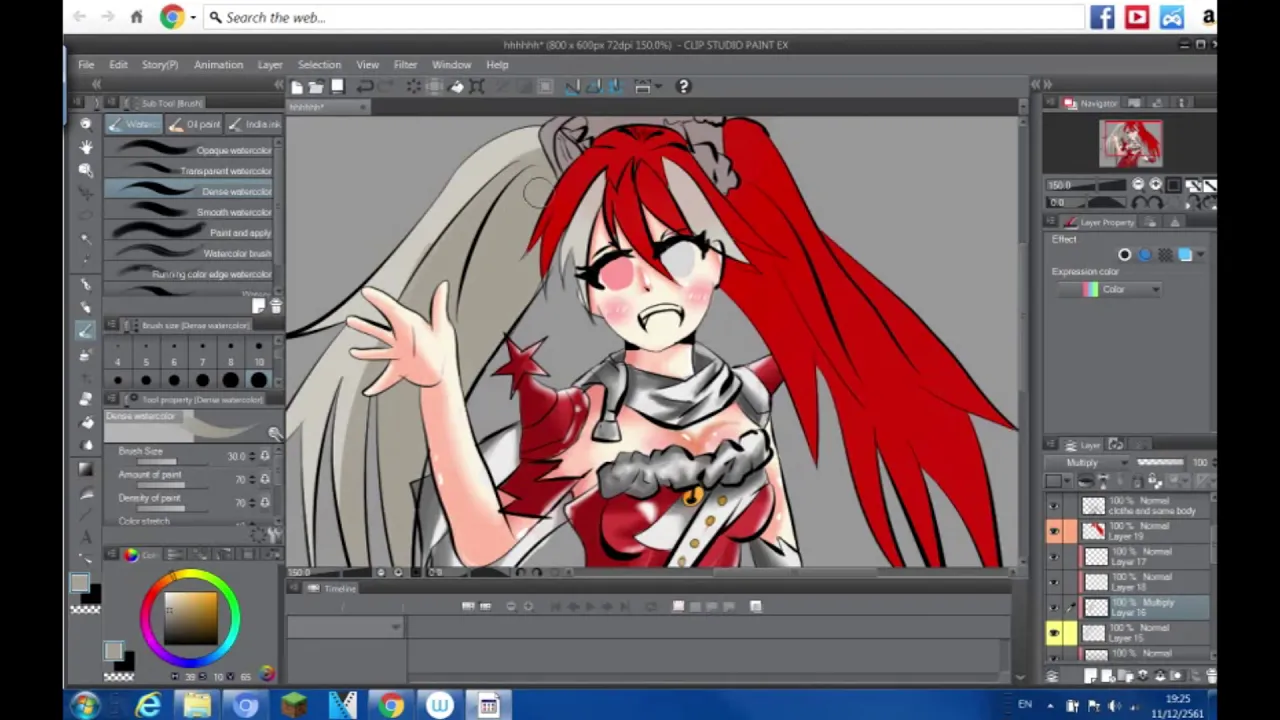The image size is (1280, 720).
Task: Click navigator canvas thumbnail
Action: (1131, 143)
